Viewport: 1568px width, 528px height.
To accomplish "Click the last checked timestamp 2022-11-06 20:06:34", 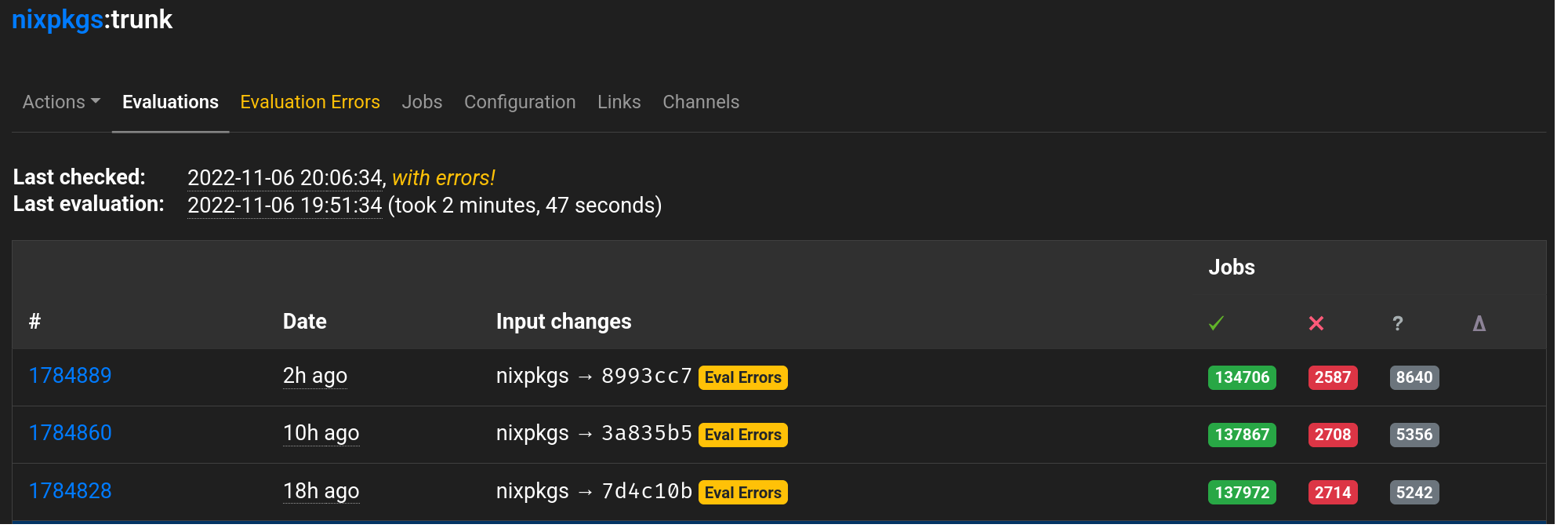I will [285, 178].
